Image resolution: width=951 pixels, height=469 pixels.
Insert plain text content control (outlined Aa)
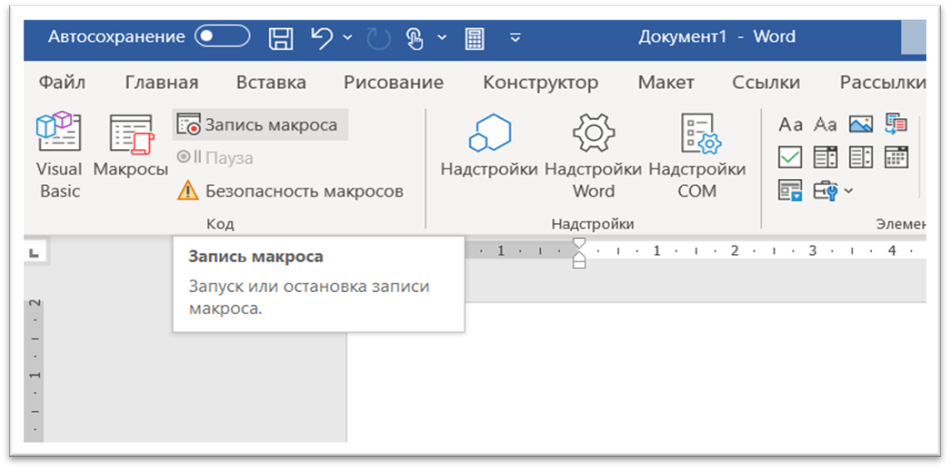(825, 125)
